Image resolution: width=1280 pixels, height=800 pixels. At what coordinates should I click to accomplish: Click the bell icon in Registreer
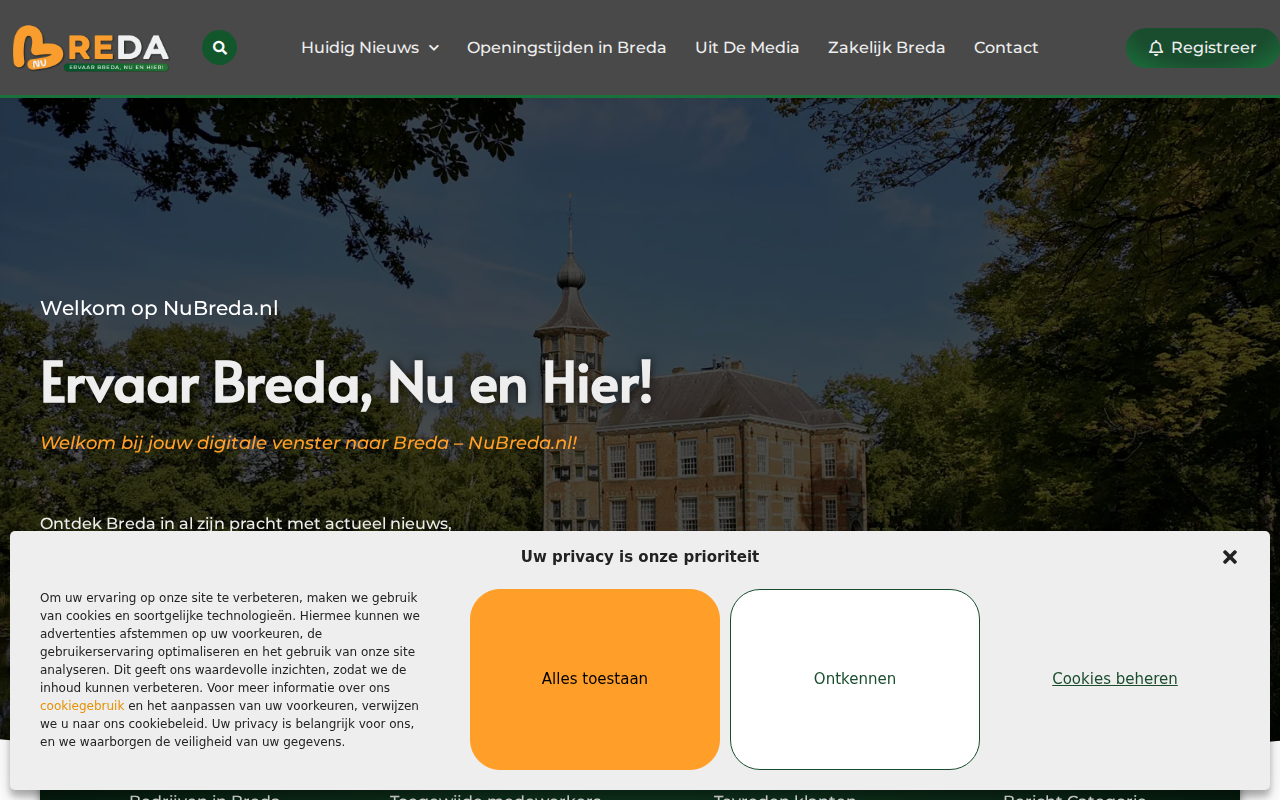1156,48
